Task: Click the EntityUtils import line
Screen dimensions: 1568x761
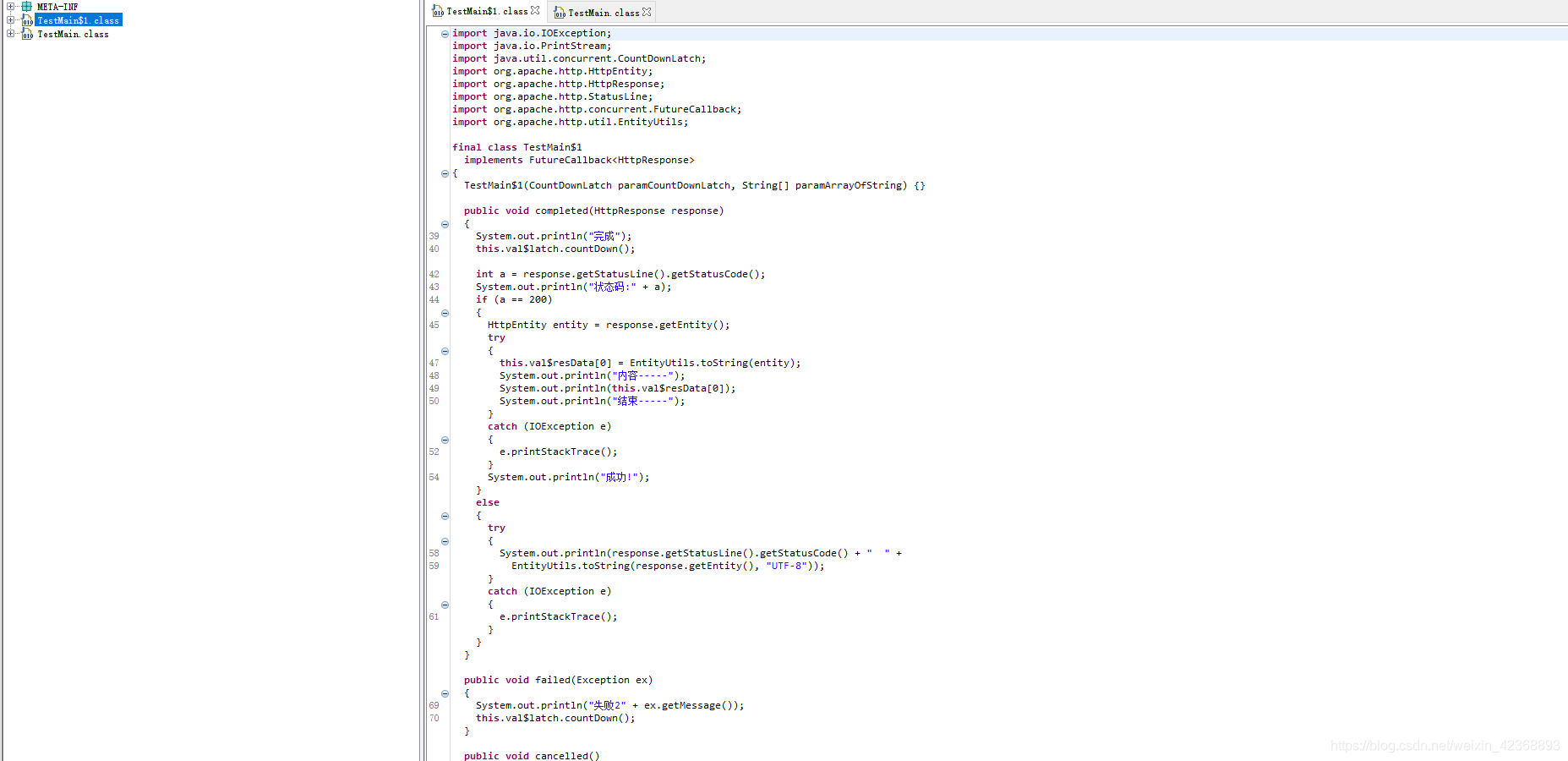Action: click(x=571, y=122)
